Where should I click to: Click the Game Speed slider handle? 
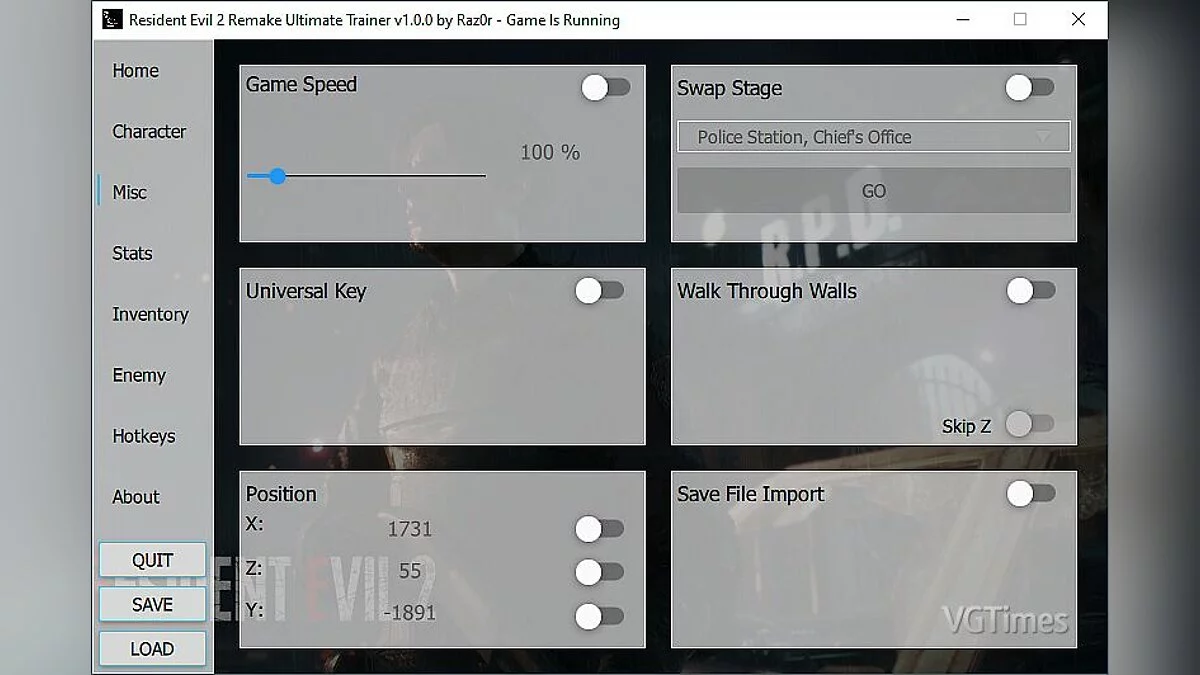click(277, 176)
